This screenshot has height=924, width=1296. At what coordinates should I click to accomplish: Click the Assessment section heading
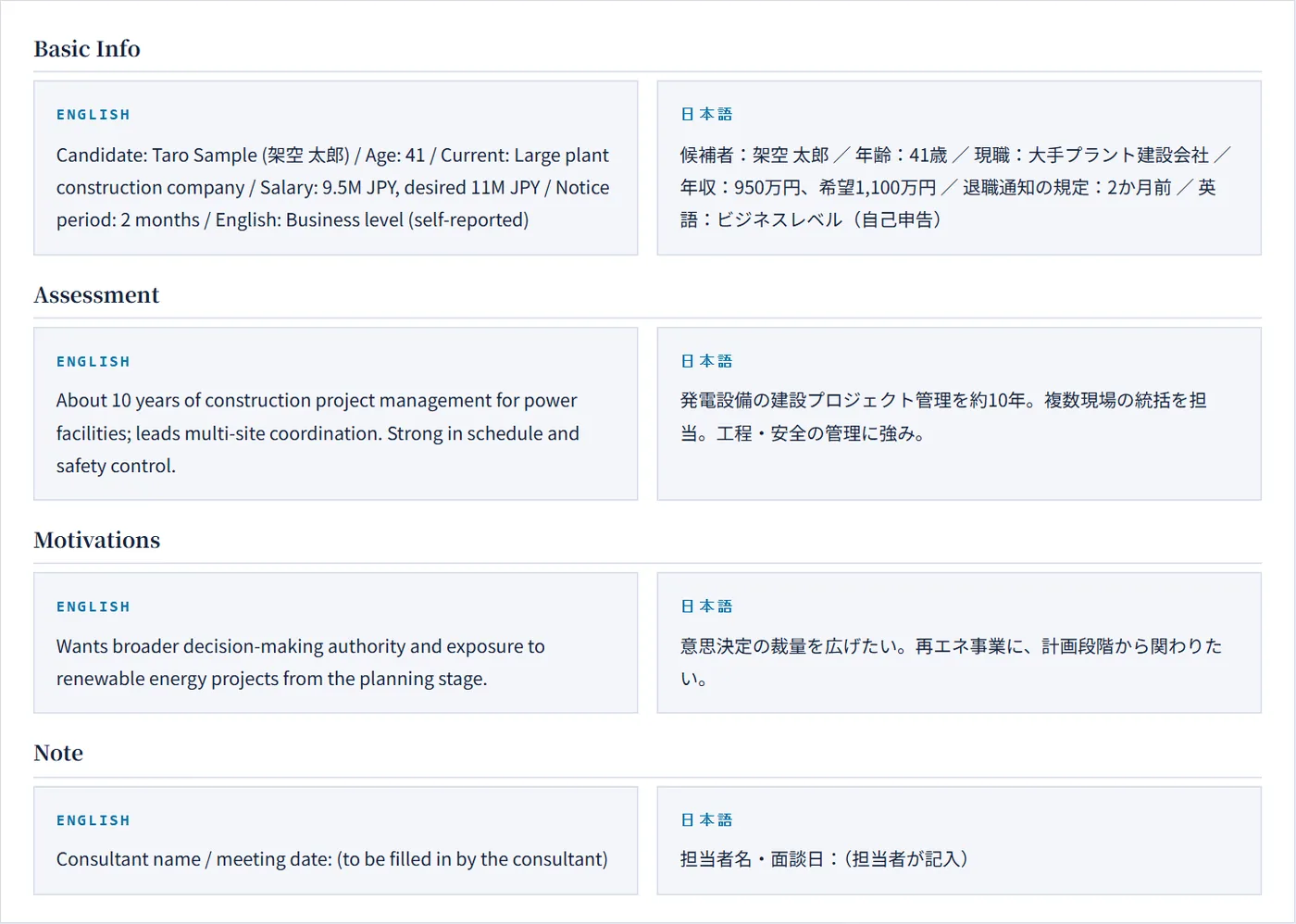(96, 295)
